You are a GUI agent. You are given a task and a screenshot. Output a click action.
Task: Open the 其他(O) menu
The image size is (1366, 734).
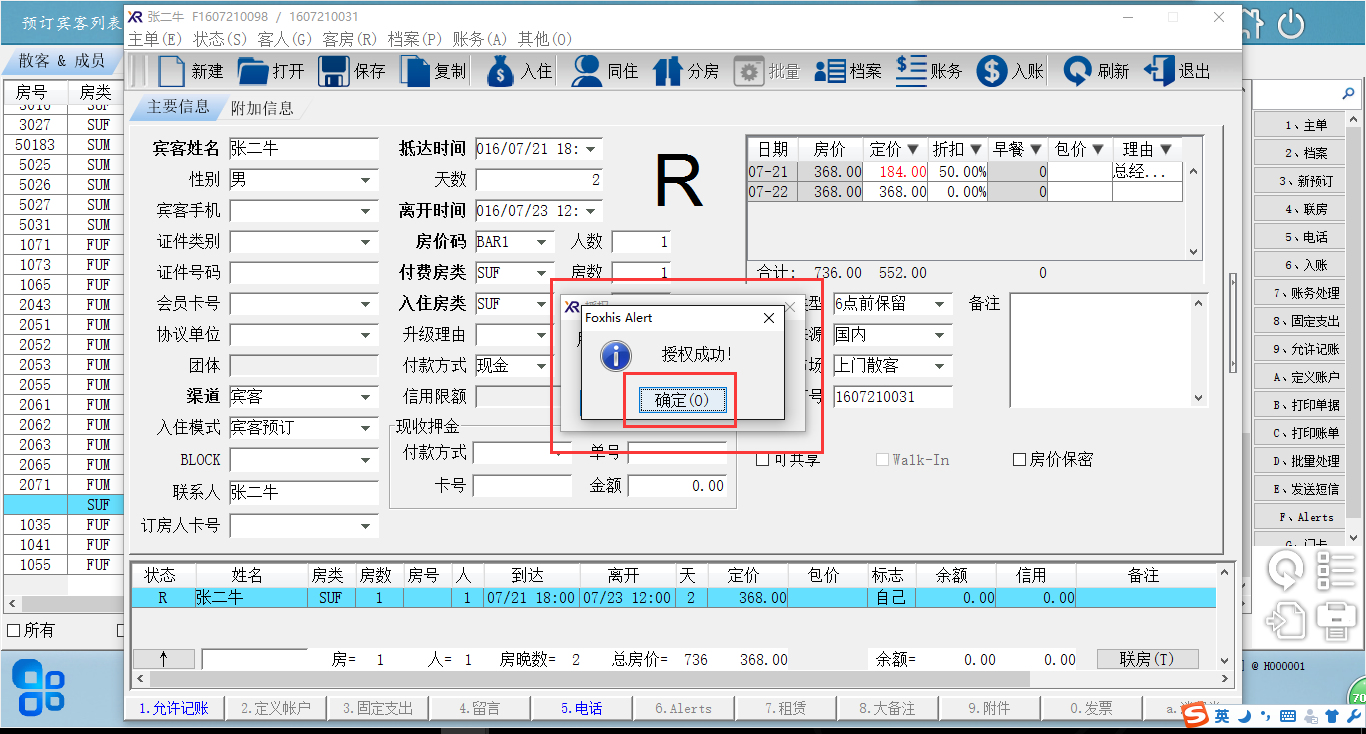(545, 39)
